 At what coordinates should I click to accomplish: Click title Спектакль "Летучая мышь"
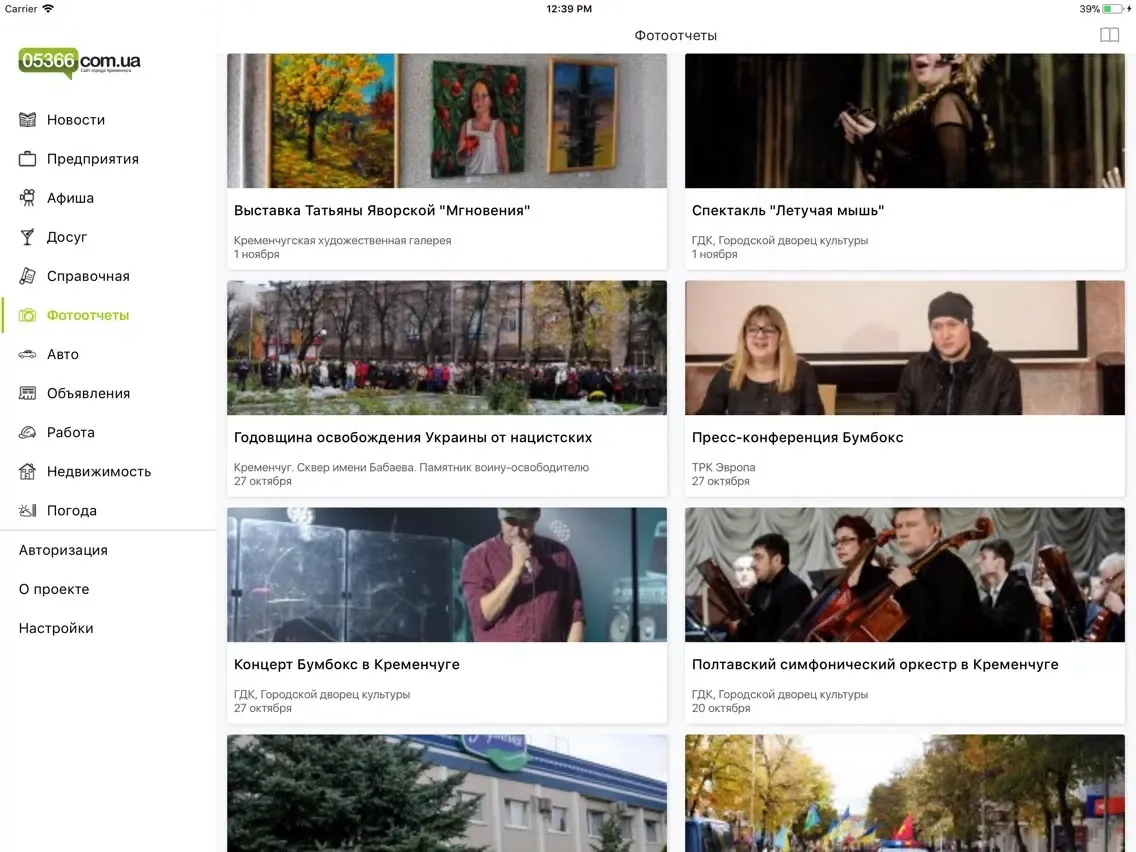coord(788,211)
